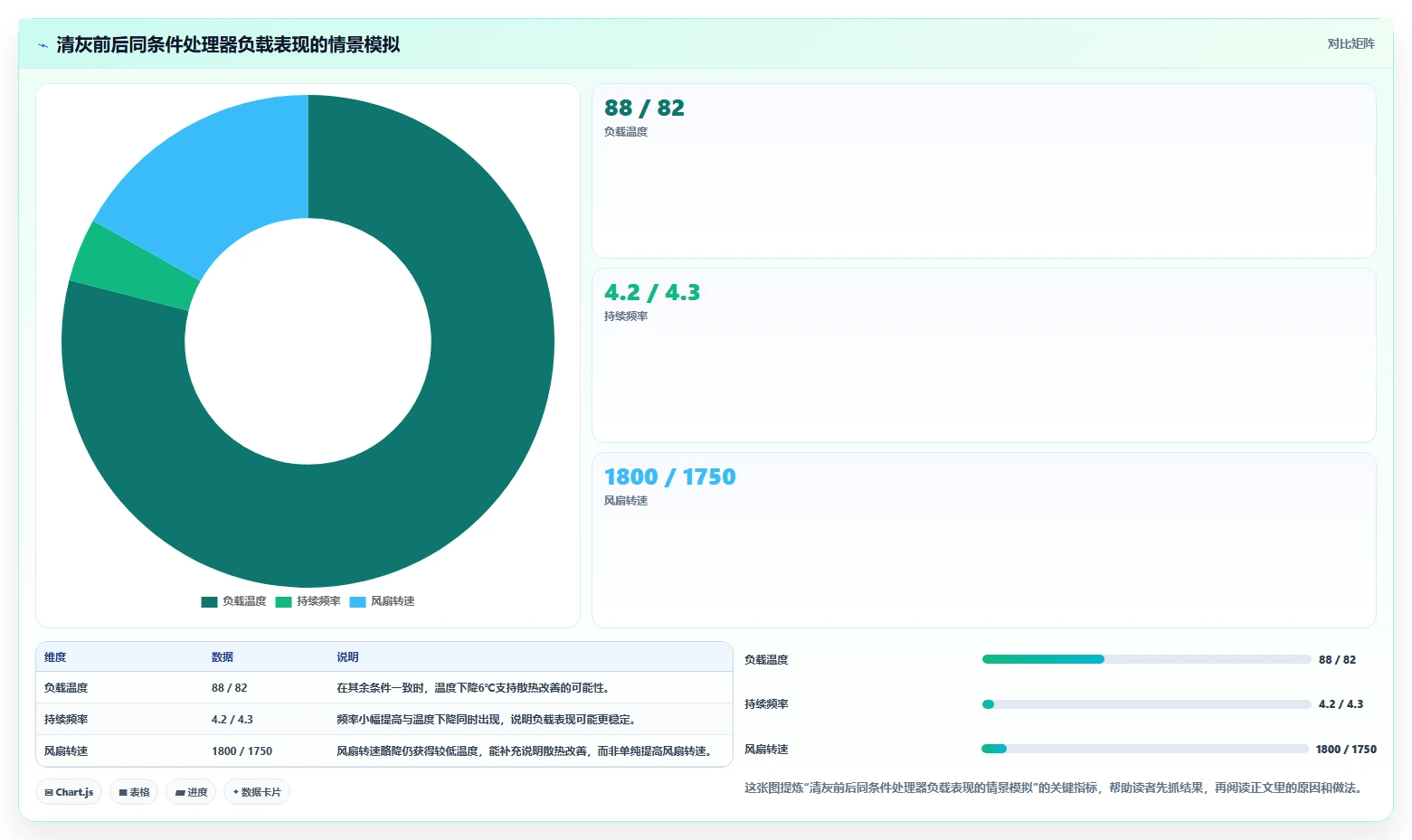This screenshot has height=840, width=1412.
Task: Click the 维度 column header
Action: tap(55, 657)
